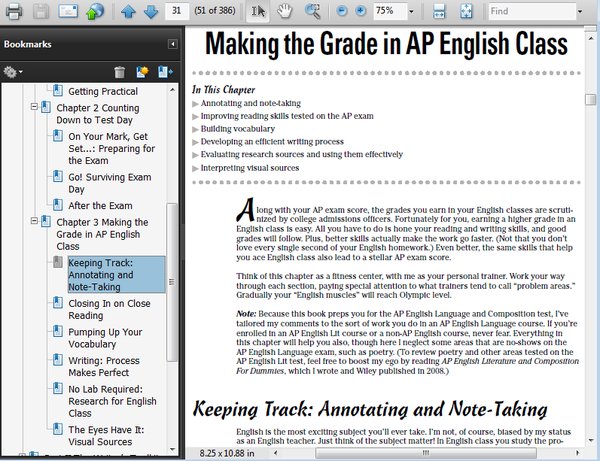Open the zoom percentage dropdown arrow
Image resolution: width=600 pixels, height=461 pixels.
[x=411, y=11]
